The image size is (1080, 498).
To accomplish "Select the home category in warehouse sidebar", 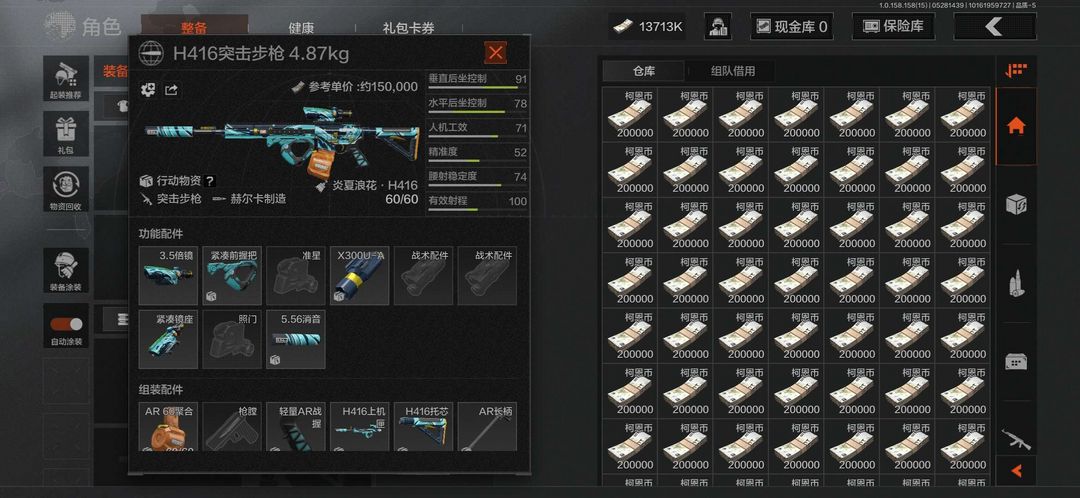I will [1016, 126].
